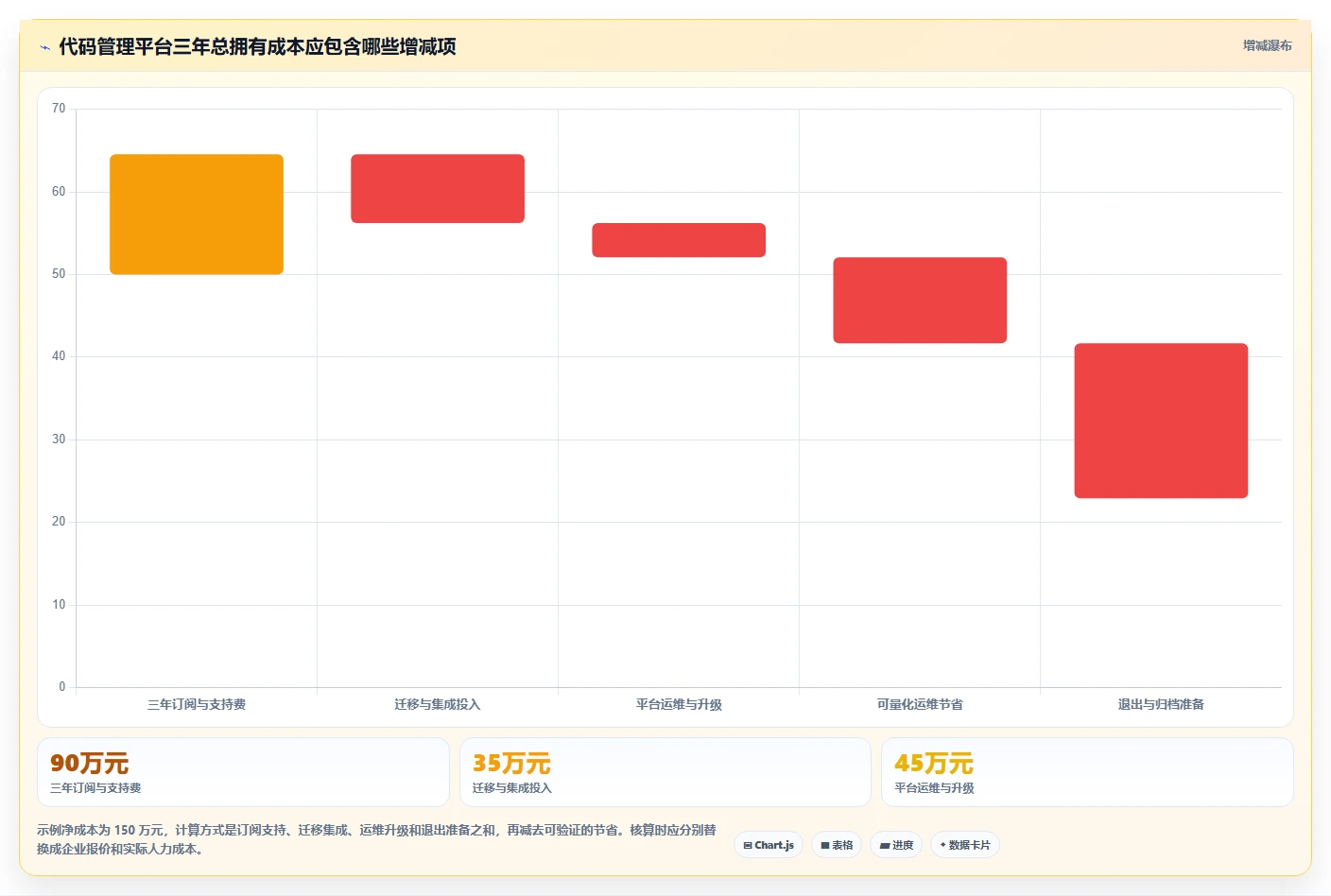Screen dimensions: 1331x896
Task: Click the orange 三年订阅与支持费 bar
Action: (197, 215)
